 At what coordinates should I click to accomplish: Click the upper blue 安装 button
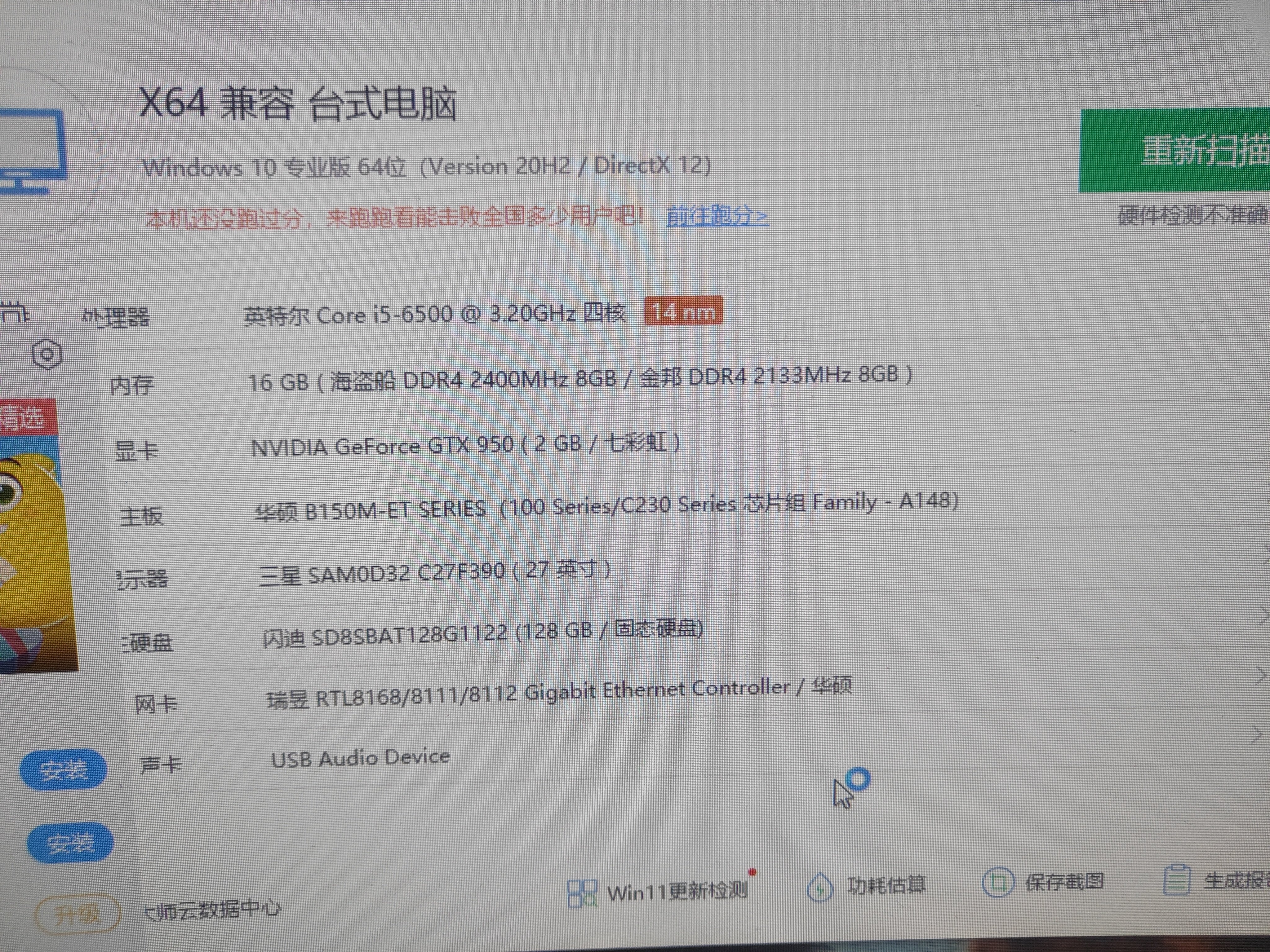coord(63,770)
